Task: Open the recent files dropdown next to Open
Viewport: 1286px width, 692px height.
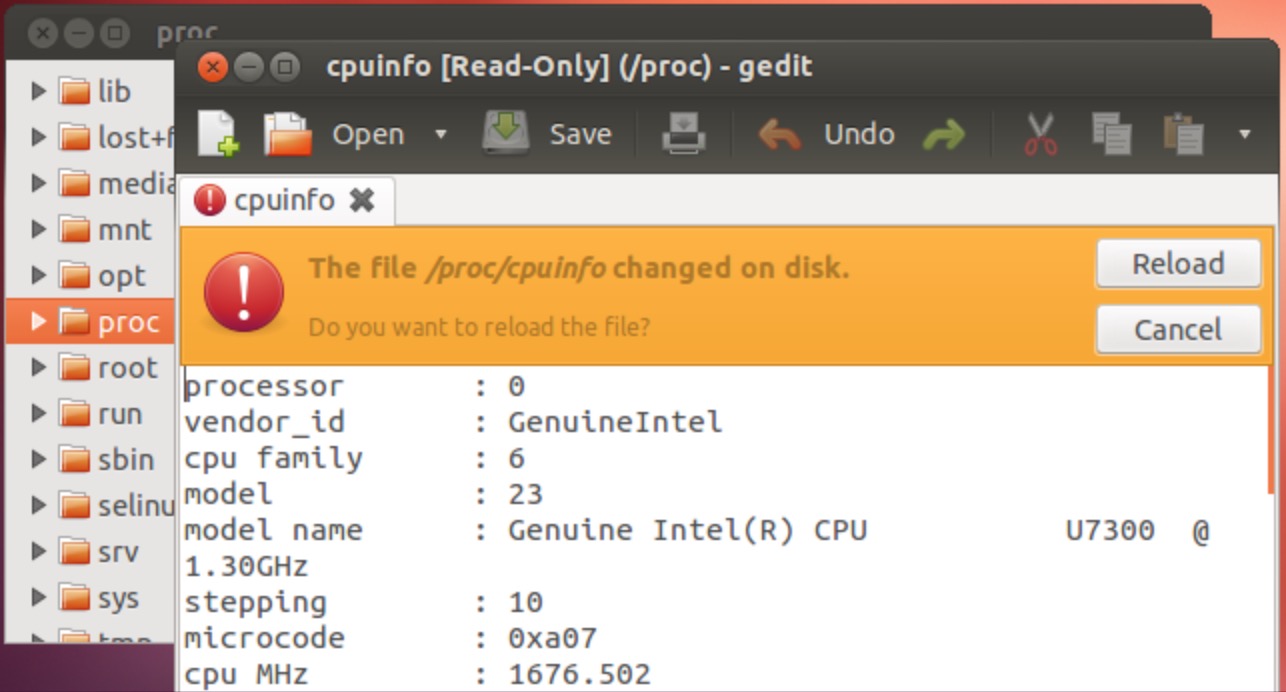Action: click(440, 134)
